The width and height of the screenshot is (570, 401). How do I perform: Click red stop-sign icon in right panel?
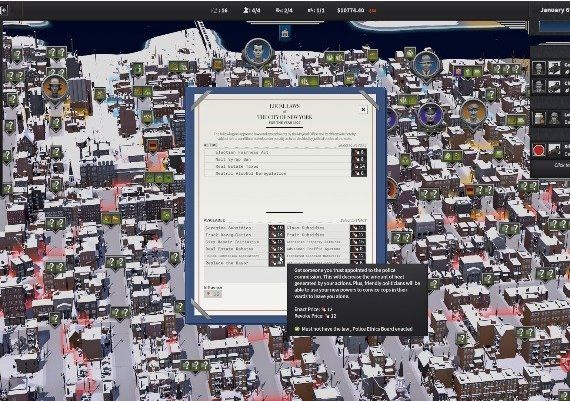click(539, 150)
